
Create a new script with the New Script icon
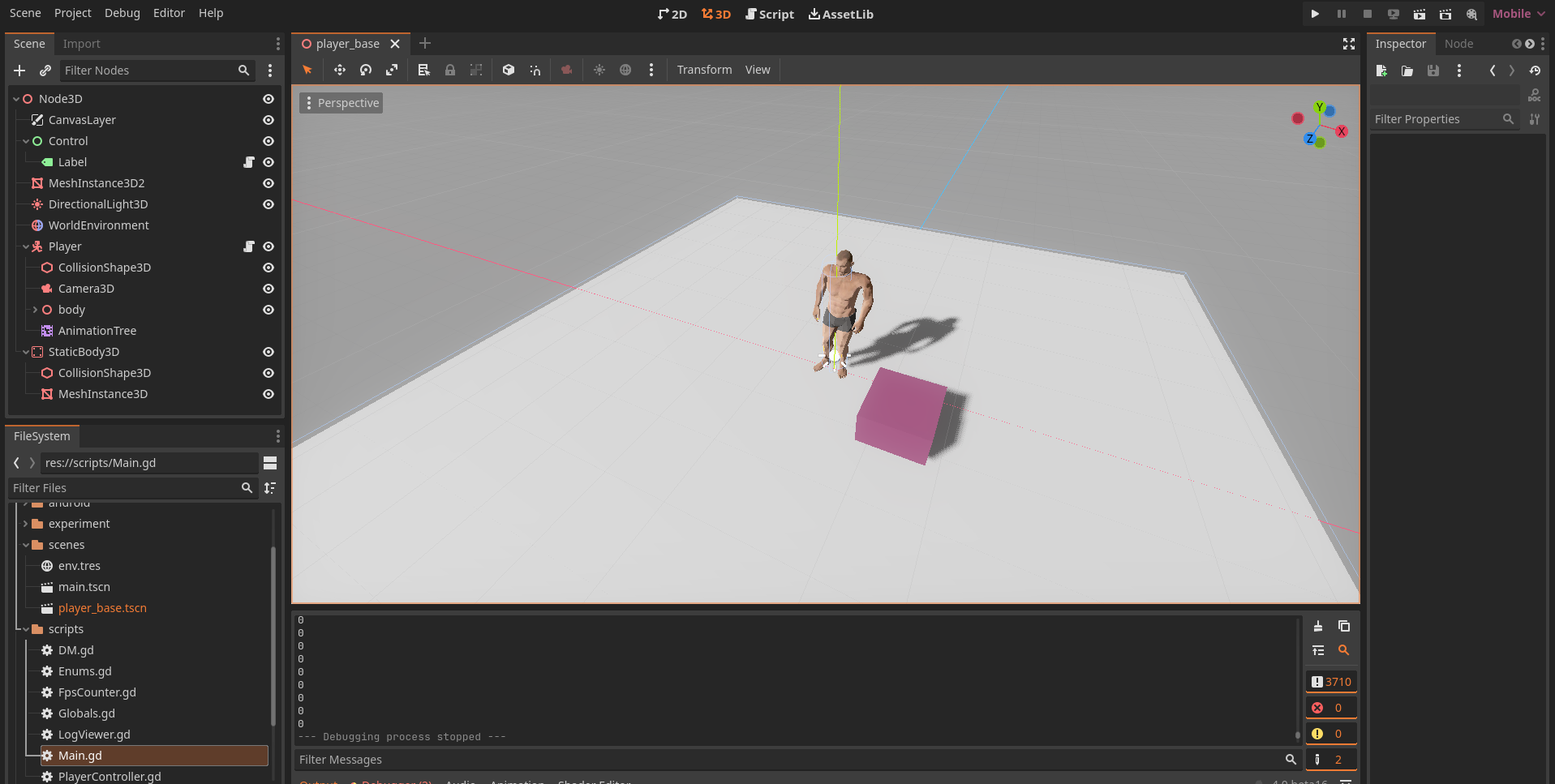pos(1381,71)
